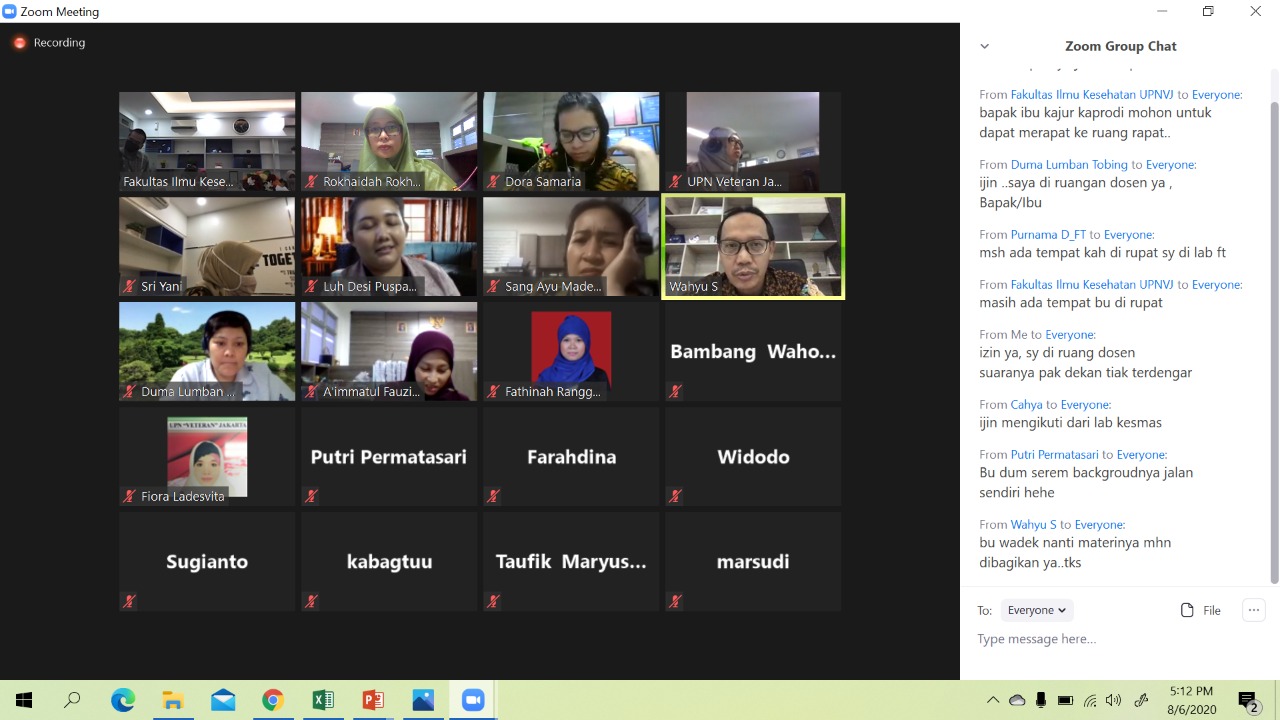Screen dimensions: 1280x720
Task: Open the chat more options ellipsis button
Action: tap(1253, 610)
